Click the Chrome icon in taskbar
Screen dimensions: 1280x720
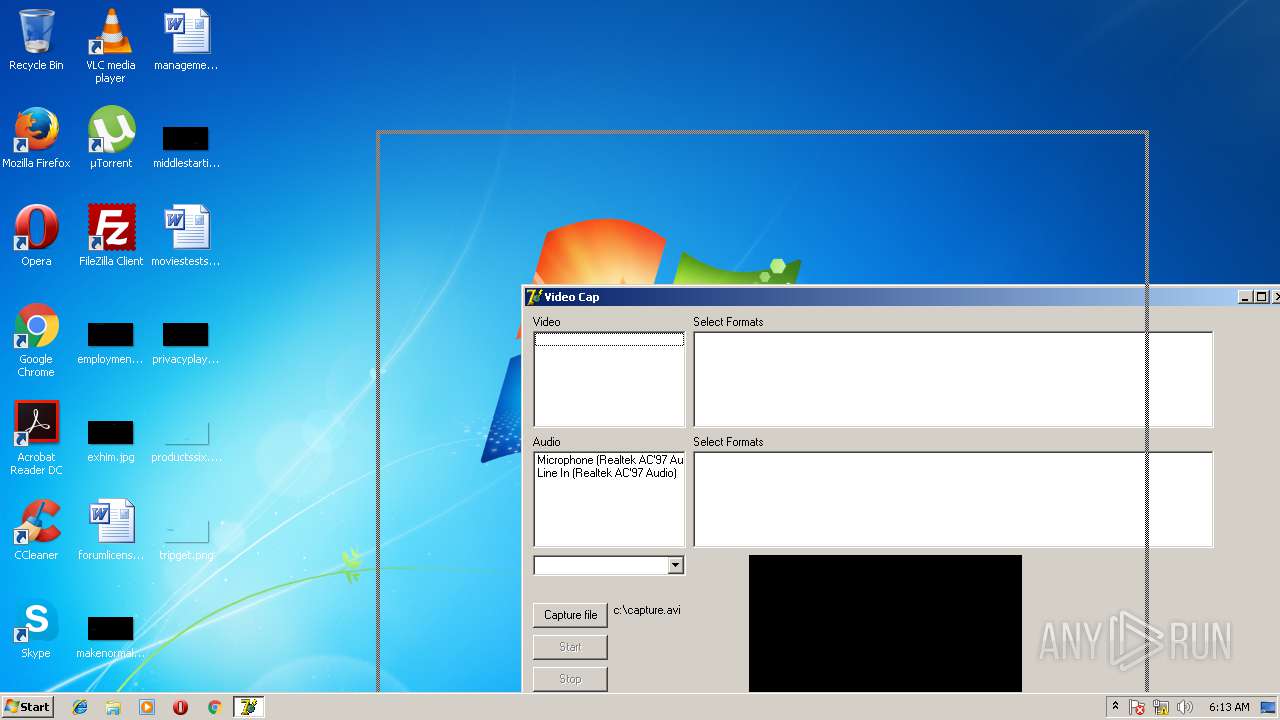click(214, 707)
